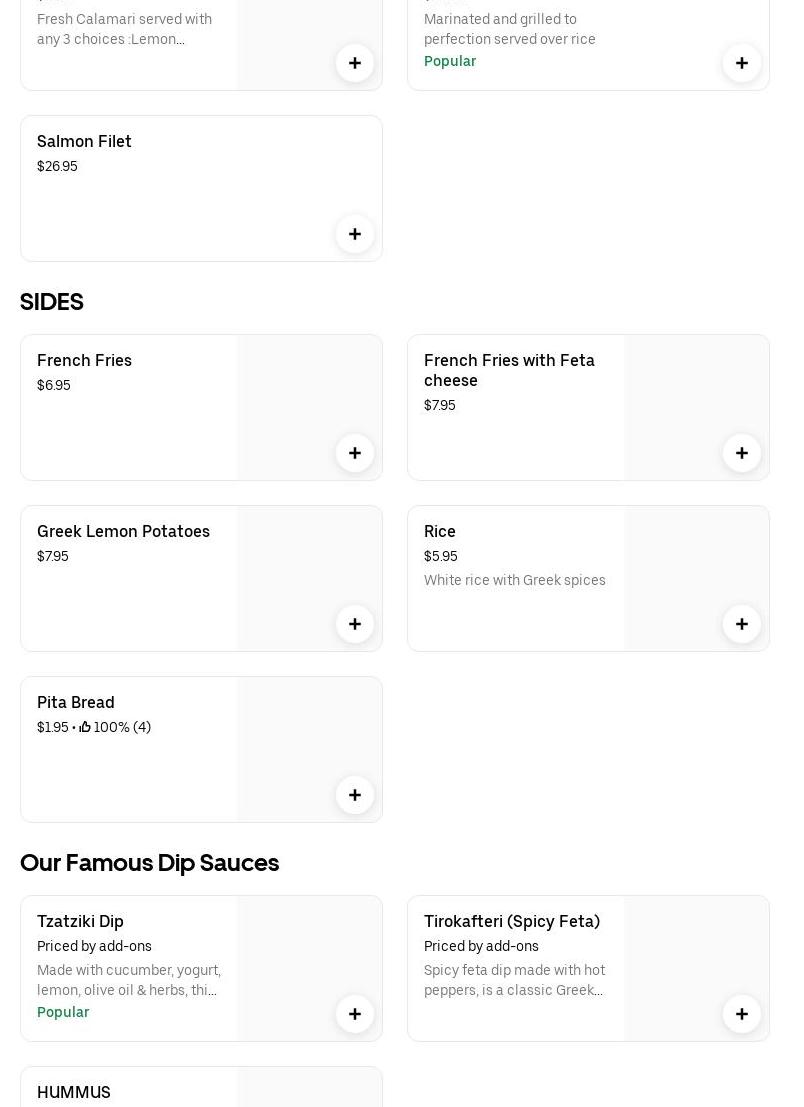Add French Fries with Feta cheese
Screen dimensions: 804x1107
point(742,453)
